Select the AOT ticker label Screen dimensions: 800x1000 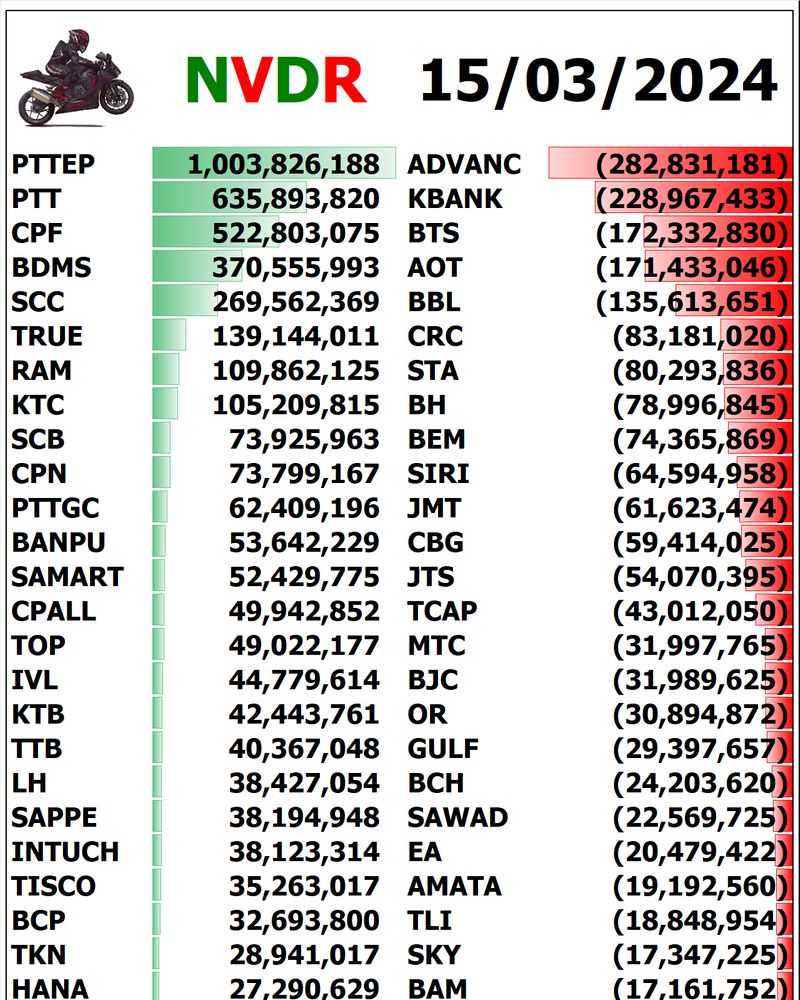coord(435,268)
